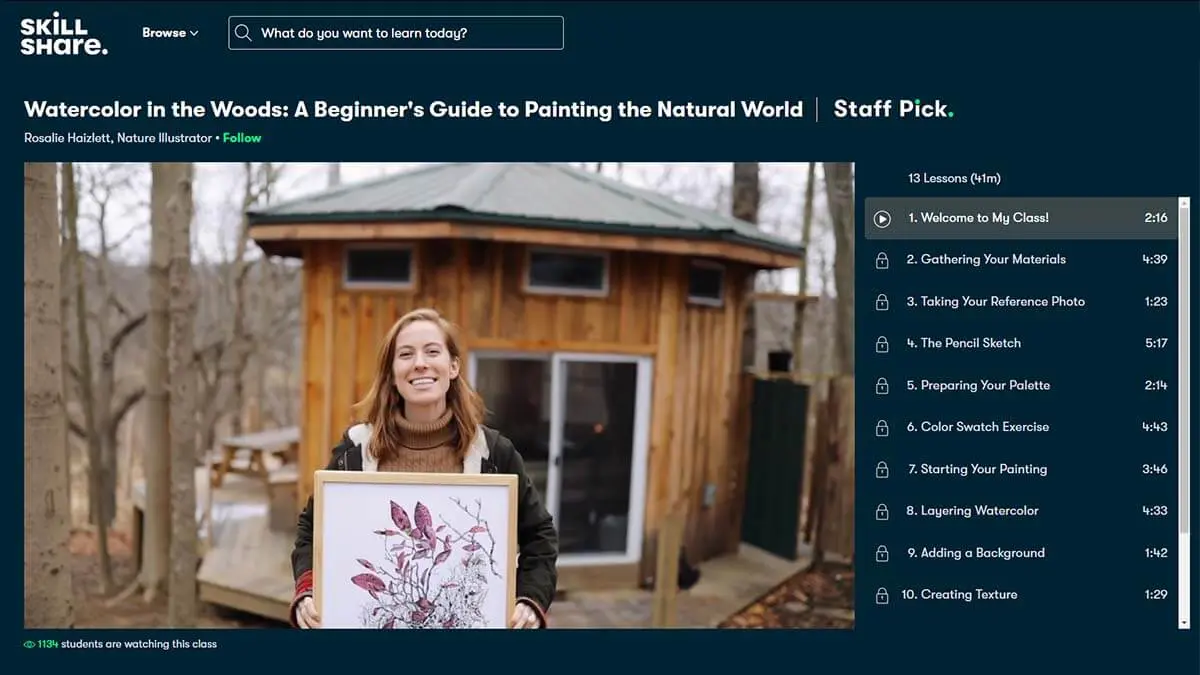
Task: Click the 1:29 duration of Creating Texture
Action: click(1156, 595)
